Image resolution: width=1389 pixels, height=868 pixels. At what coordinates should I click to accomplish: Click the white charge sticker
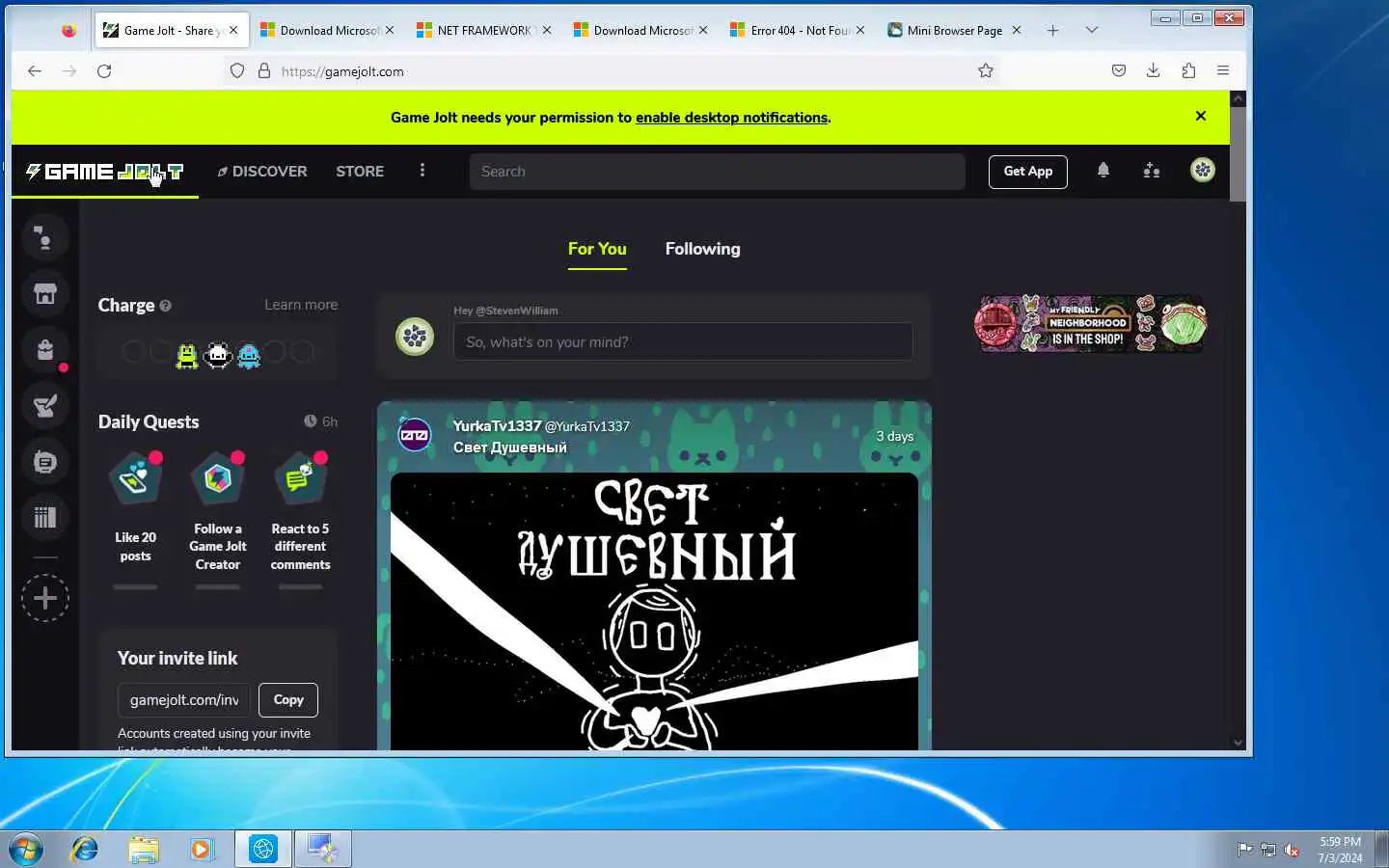click(x=219, y=355)
